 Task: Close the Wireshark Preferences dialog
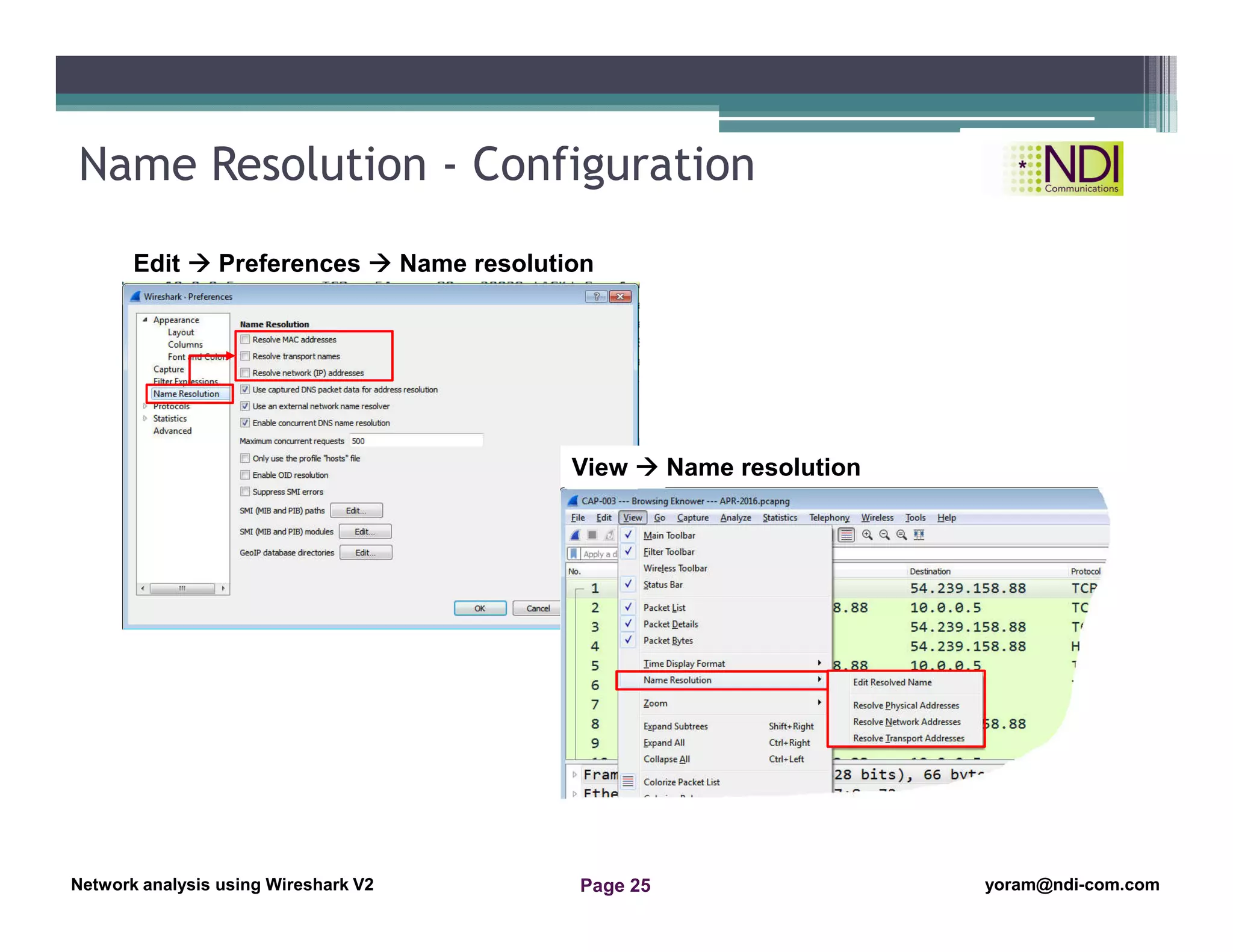(x=620, y=296)
